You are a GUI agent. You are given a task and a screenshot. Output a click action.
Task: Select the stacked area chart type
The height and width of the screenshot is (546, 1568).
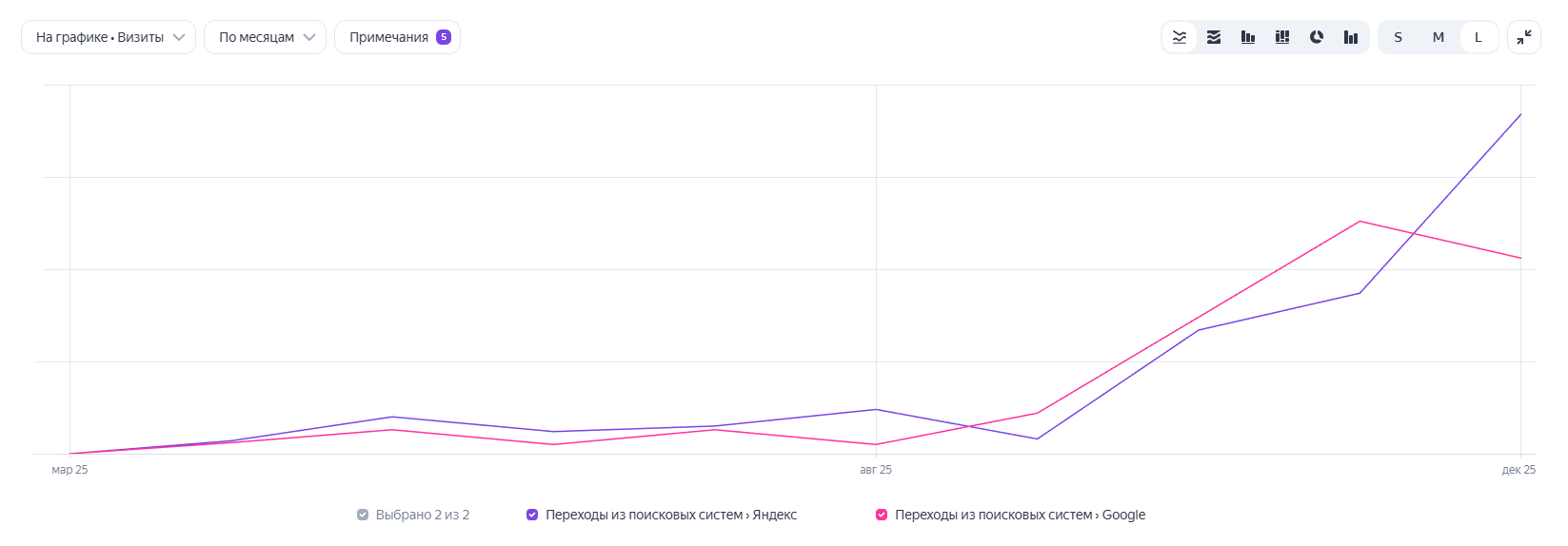coord(1214,37)
